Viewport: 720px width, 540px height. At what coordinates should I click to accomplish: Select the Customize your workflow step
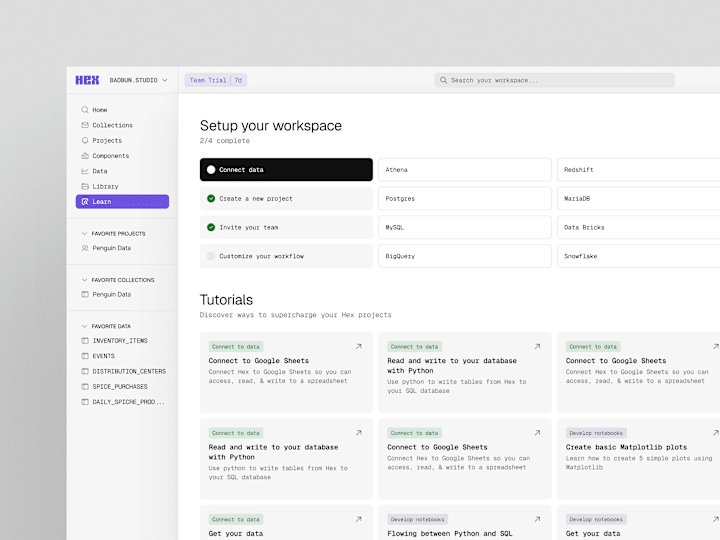pos(286,256)
